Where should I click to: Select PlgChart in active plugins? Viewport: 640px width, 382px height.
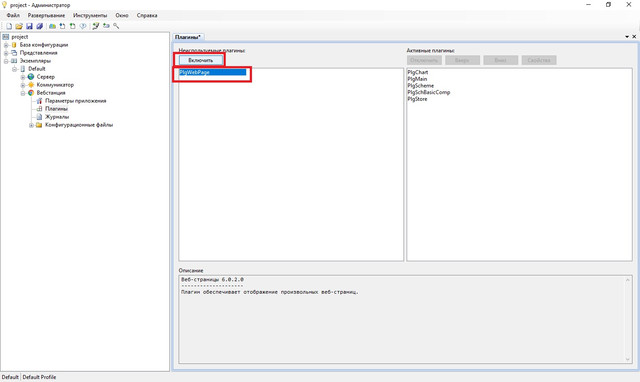[x=418, y=72]
